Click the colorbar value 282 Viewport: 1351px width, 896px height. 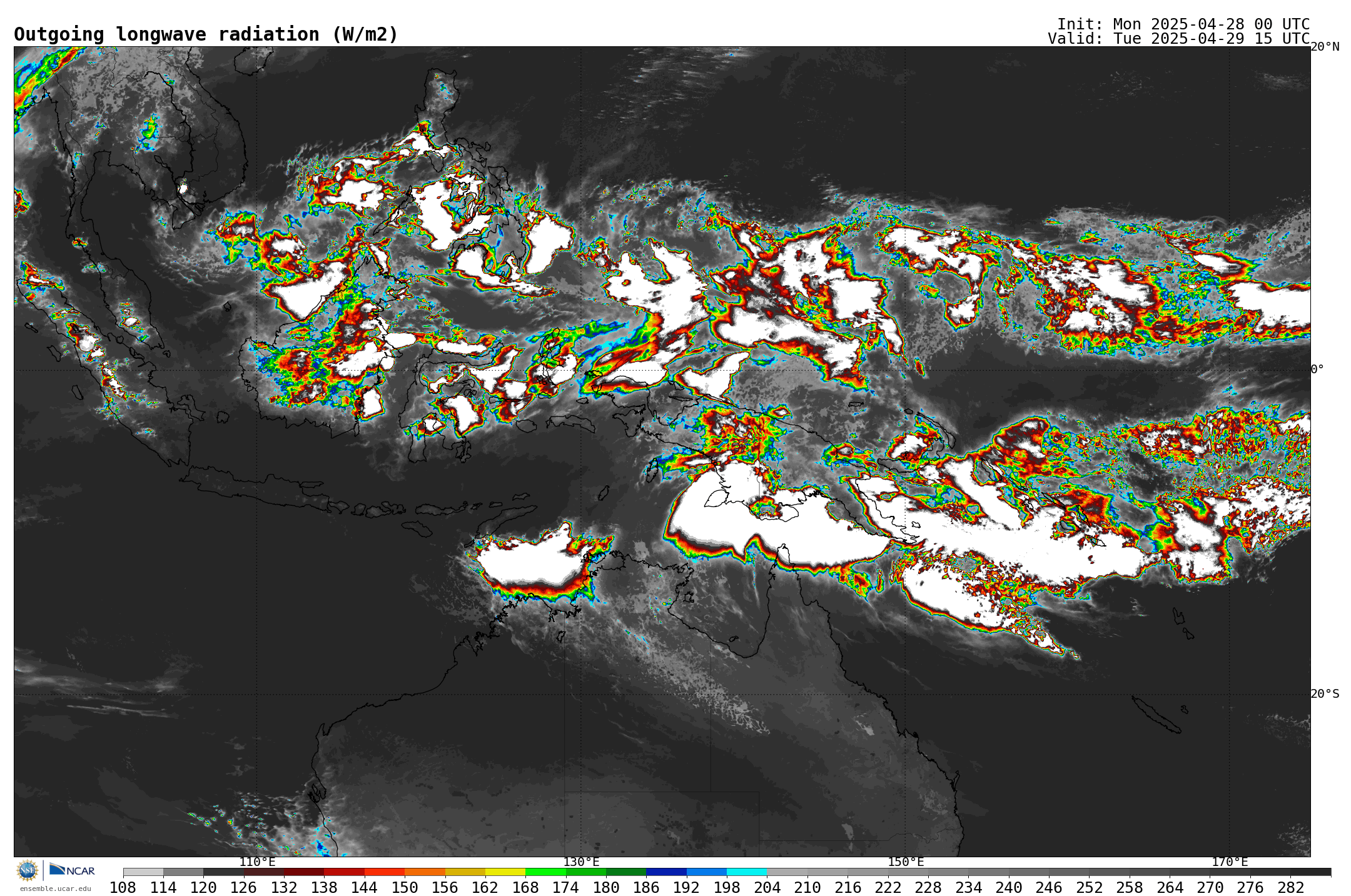pyautogui.click(x=1290, y=887)
